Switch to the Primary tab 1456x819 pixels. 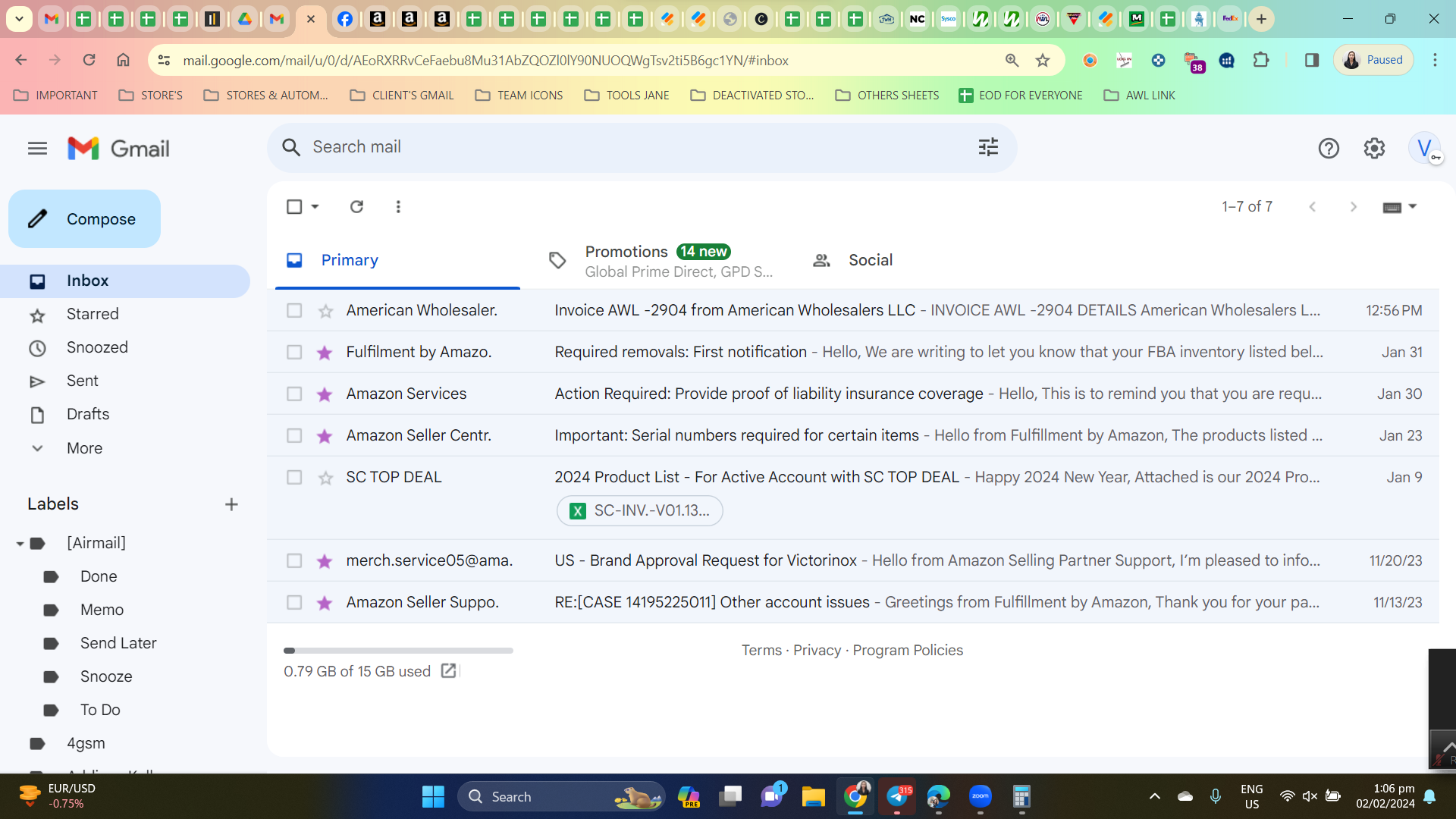point(397,260)
